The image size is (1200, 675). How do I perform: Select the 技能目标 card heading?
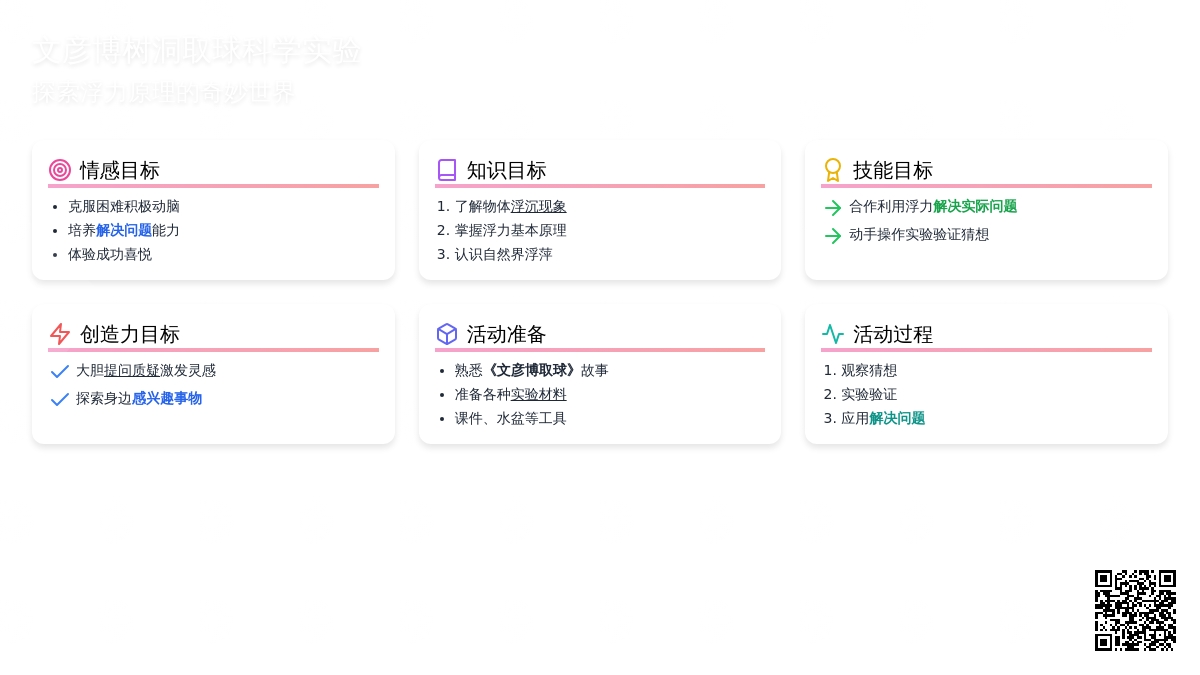(x=893, y=171)
